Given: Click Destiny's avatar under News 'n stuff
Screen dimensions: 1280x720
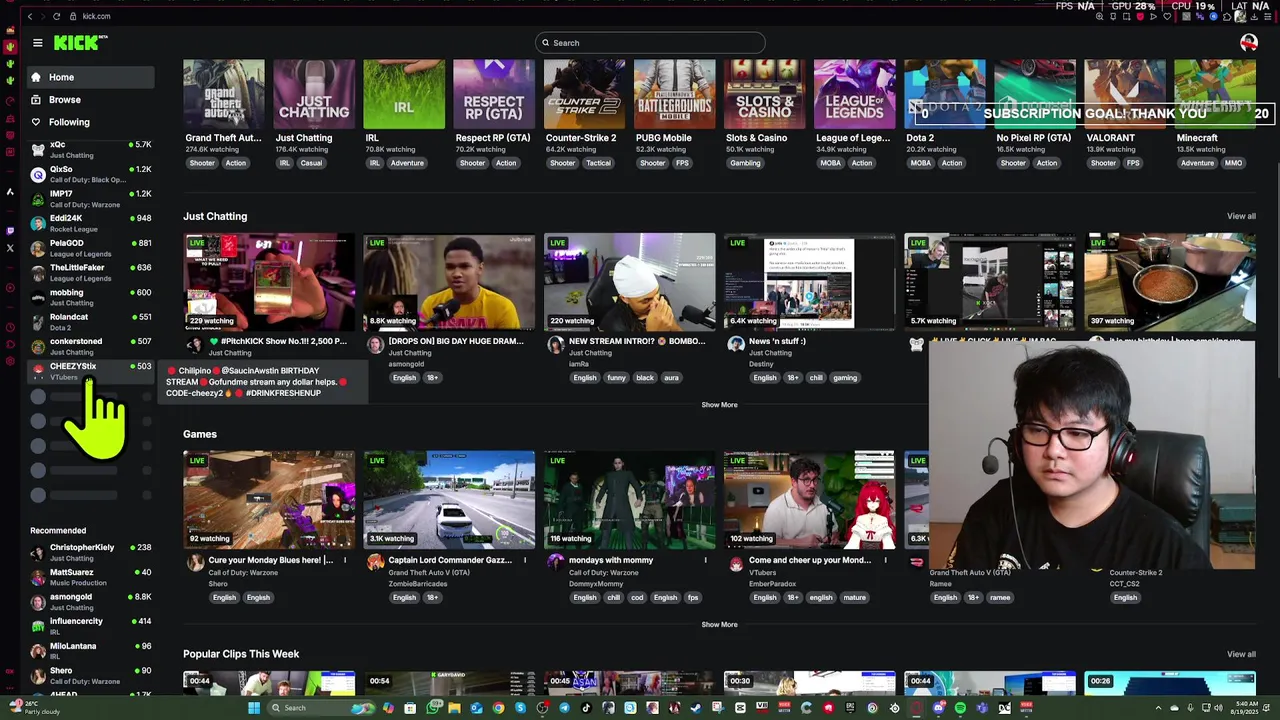Looking at the screenshot, I should pos(736,344).
